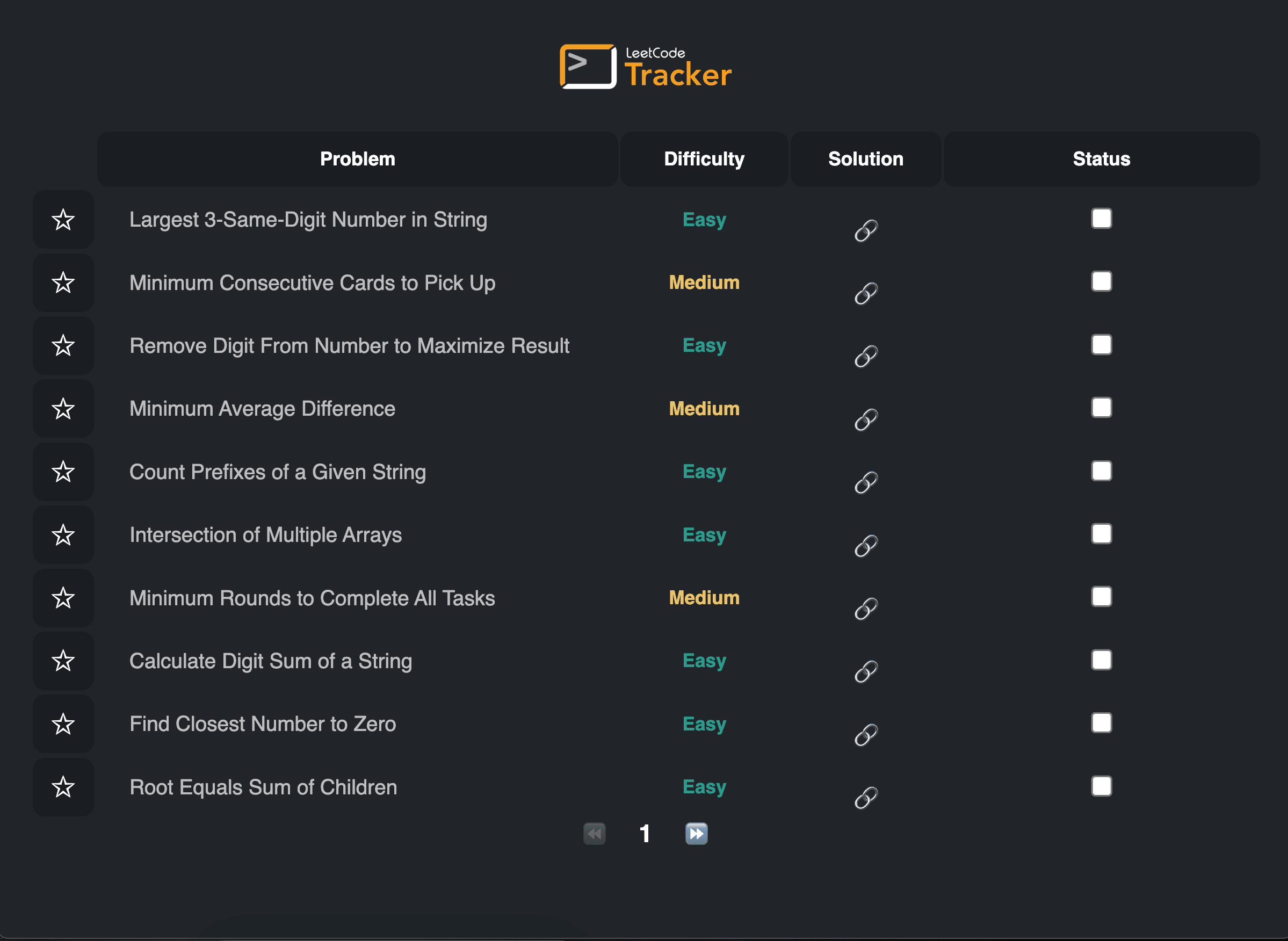Open solution link for Remove Digit From Number
Screen dimensions: 1288x941
(x=866, y=357)
